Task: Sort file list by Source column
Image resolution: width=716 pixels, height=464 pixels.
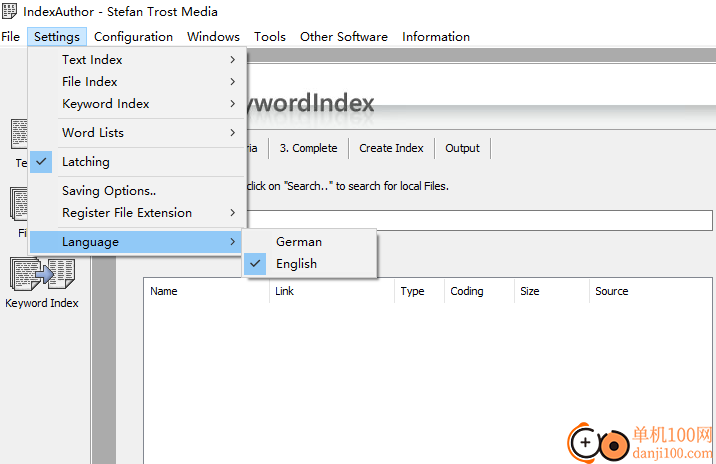Action: click(651, 291)
